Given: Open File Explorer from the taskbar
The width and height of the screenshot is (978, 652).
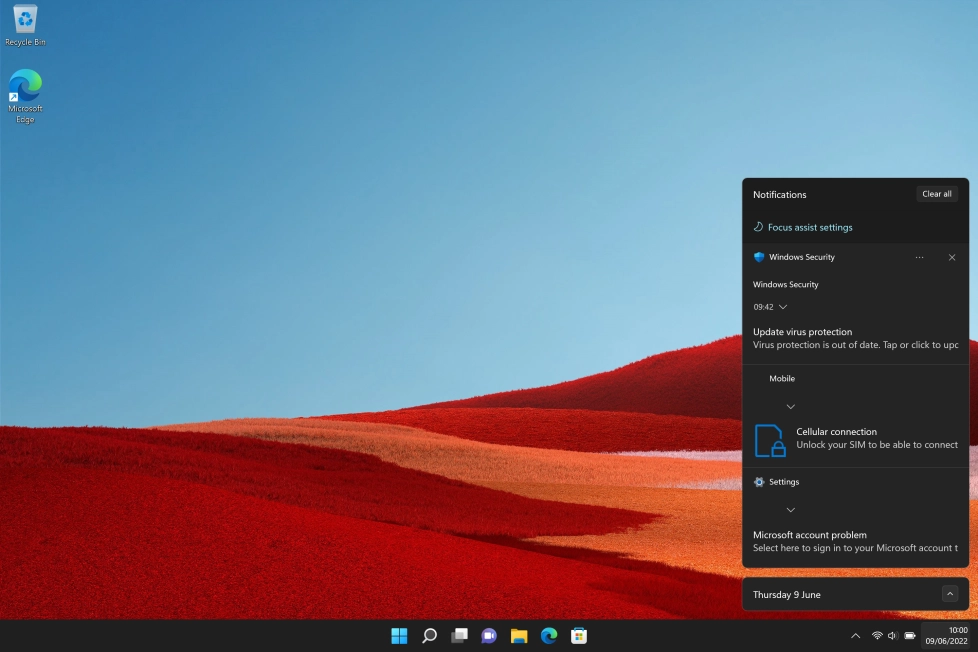Looking at the screenshot, I should pos(518,635).
